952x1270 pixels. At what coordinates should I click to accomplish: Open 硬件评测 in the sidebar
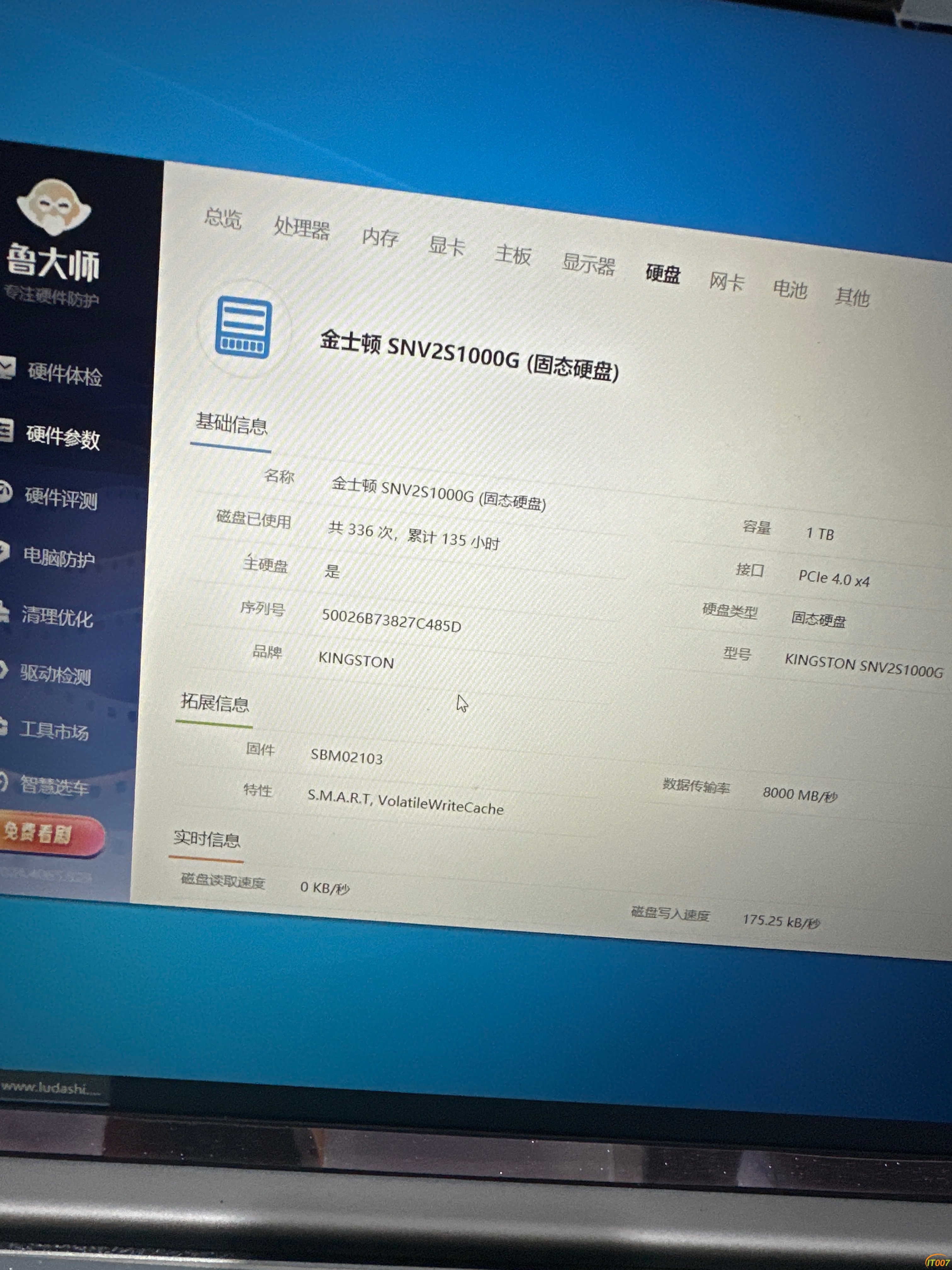point(60,498)
